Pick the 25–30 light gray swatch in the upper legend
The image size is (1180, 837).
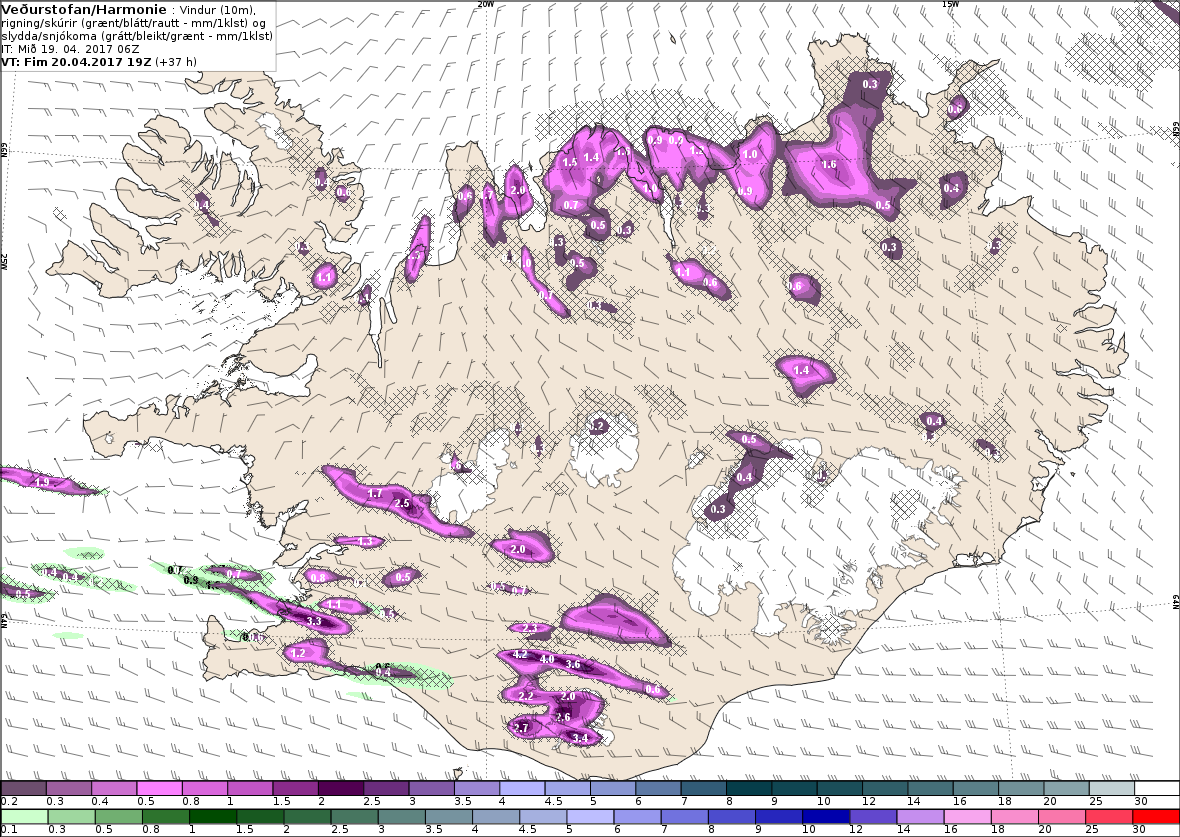[1112, 789]
